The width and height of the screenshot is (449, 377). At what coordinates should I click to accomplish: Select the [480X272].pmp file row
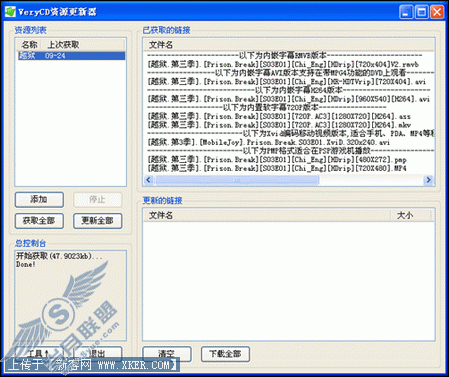277,159
